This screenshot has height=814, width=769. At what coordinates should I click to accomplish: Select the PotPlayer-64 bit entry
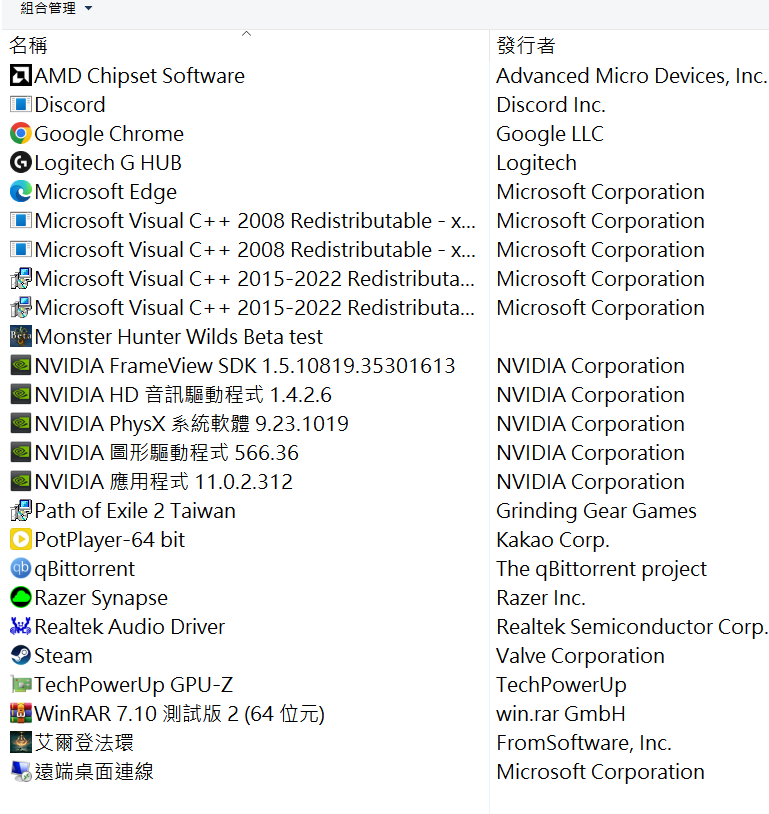click(110, 540)
